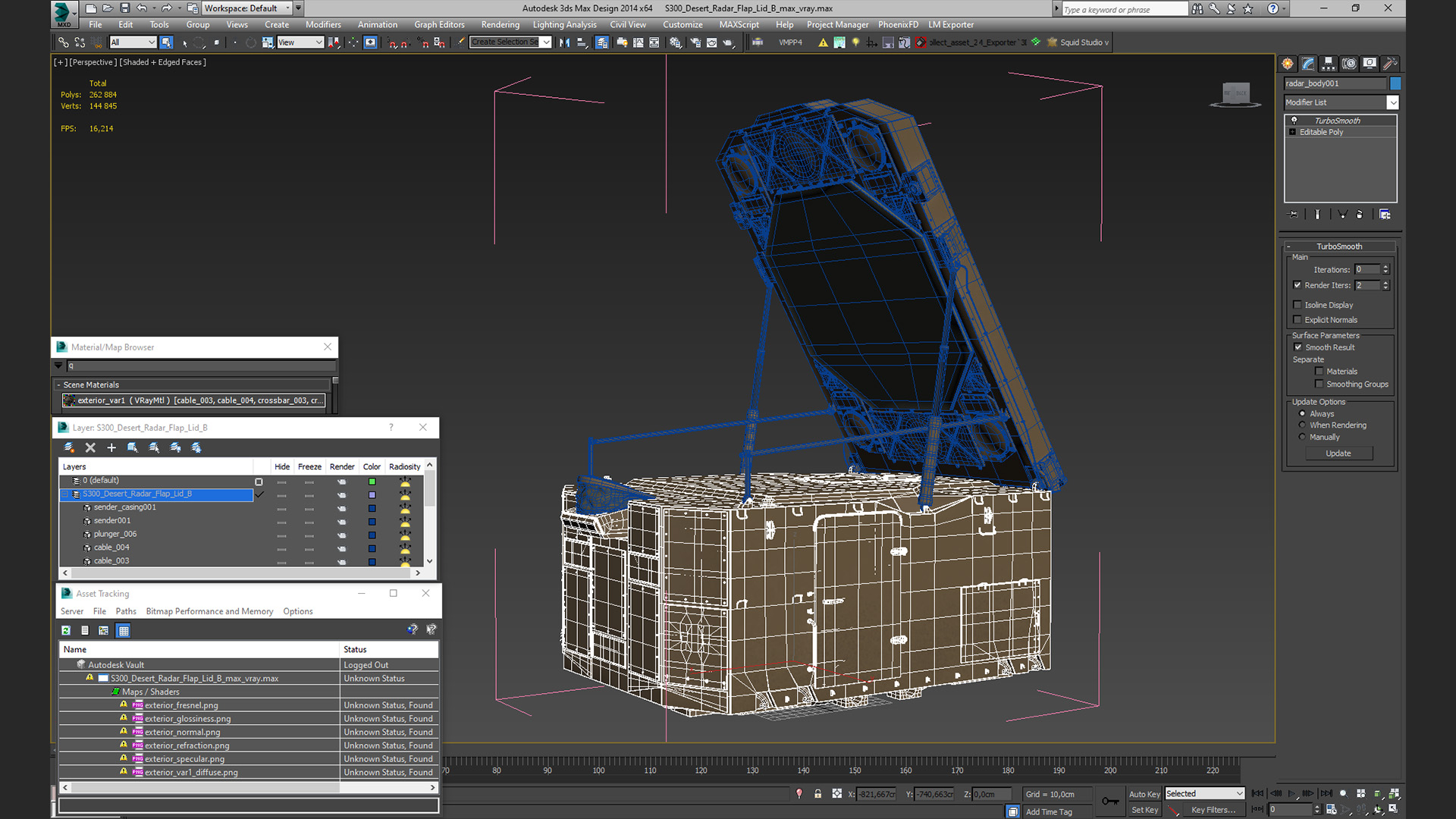Open the Modifiers menu
1456x819 pixels.
point(323,25)
